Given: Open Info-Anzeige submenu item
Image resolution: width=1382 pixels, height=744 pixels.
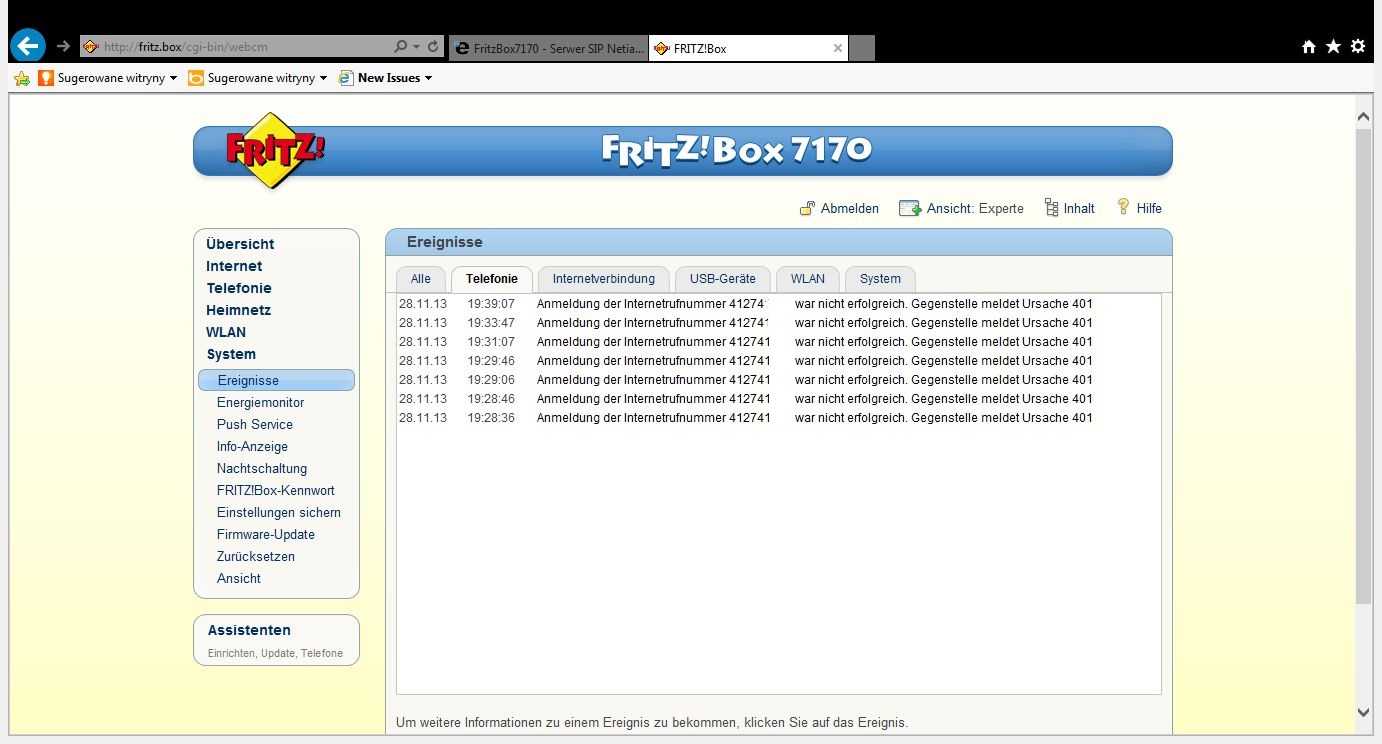Looking at the screenshot, I should coord(252,446).
